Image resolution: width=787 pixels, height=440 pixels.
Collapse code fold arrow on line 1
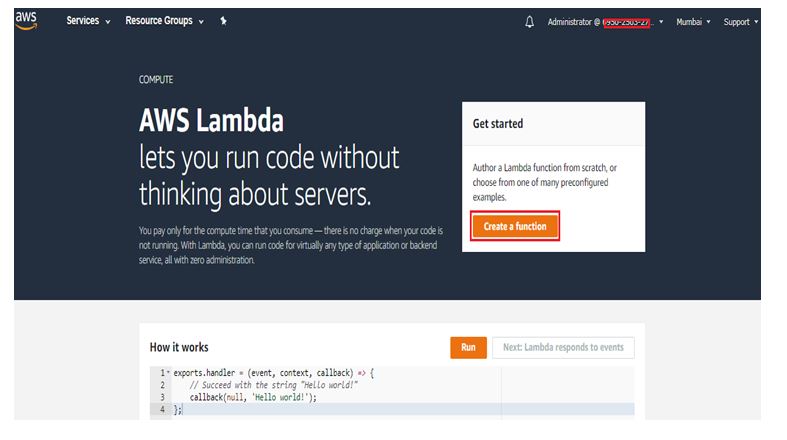(x=169, y=373)
